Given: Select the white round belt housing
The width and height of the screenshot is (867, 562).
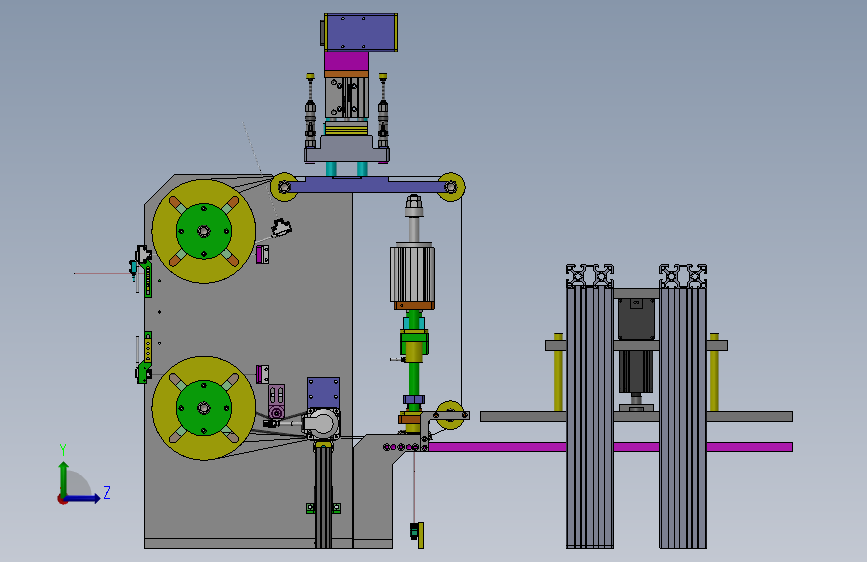Looking at the screenshot, I should click(x=321, y=424).
